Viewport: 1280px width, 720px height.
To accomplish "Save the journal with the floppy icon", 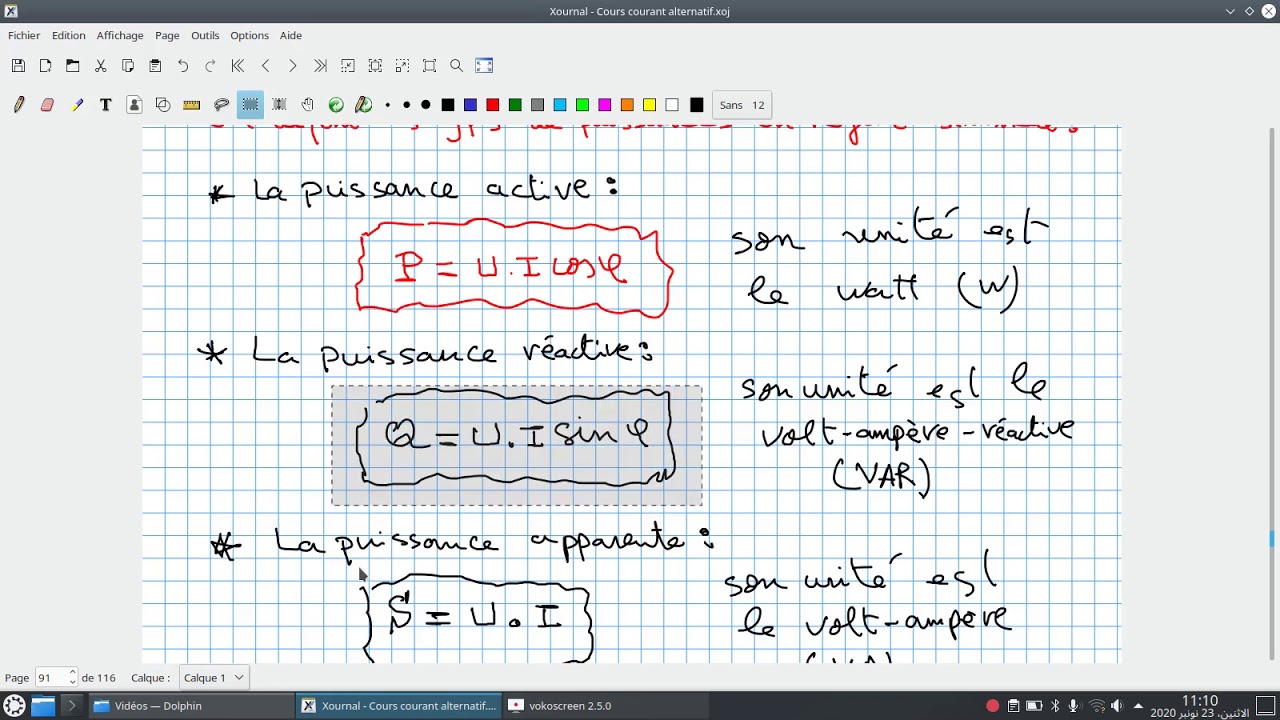I will click(x=18, y=66).
